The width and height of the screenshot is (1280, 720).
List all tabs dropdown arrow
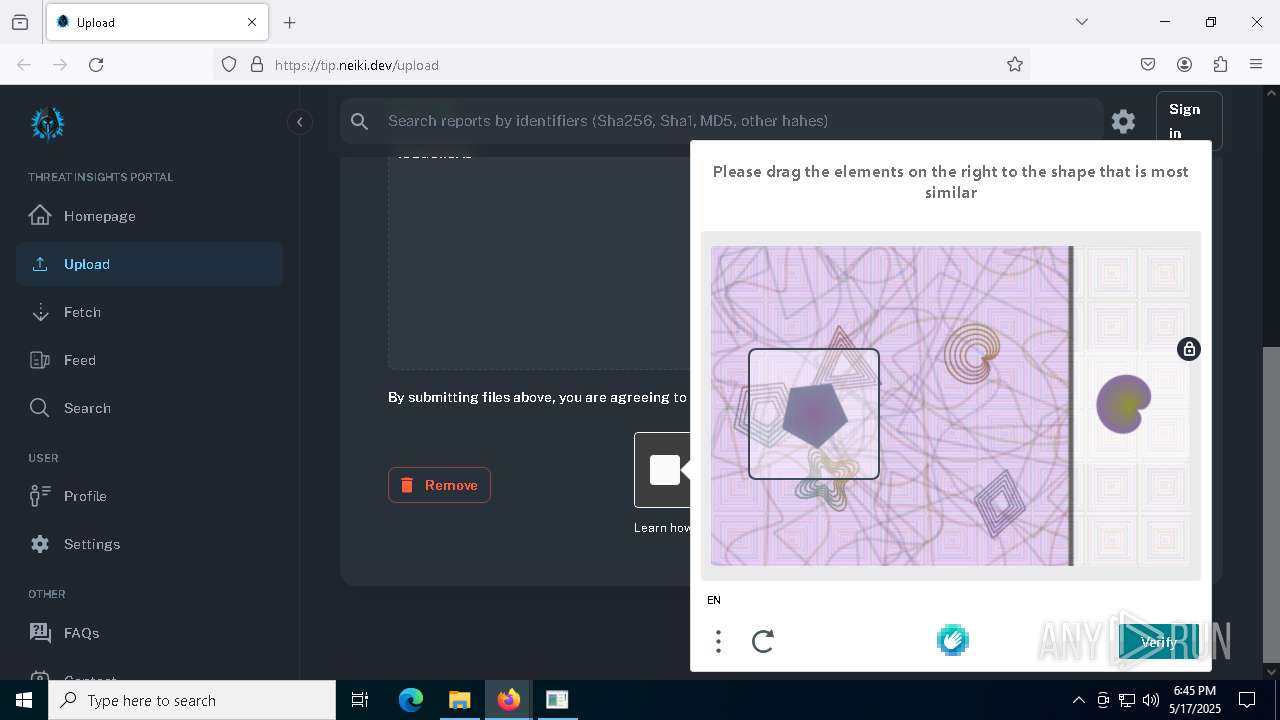(1082, 22)
